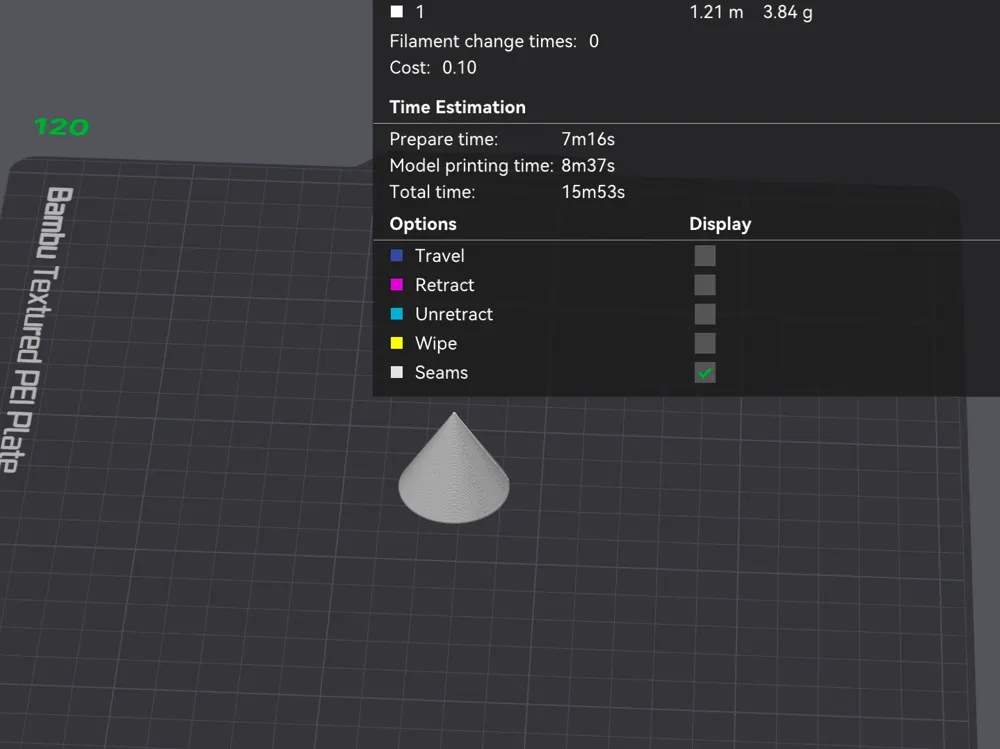1000x749 pixels.
Task: Enable the Retract display checkbox
Action: pyautogui.click(x=705, y=285)
